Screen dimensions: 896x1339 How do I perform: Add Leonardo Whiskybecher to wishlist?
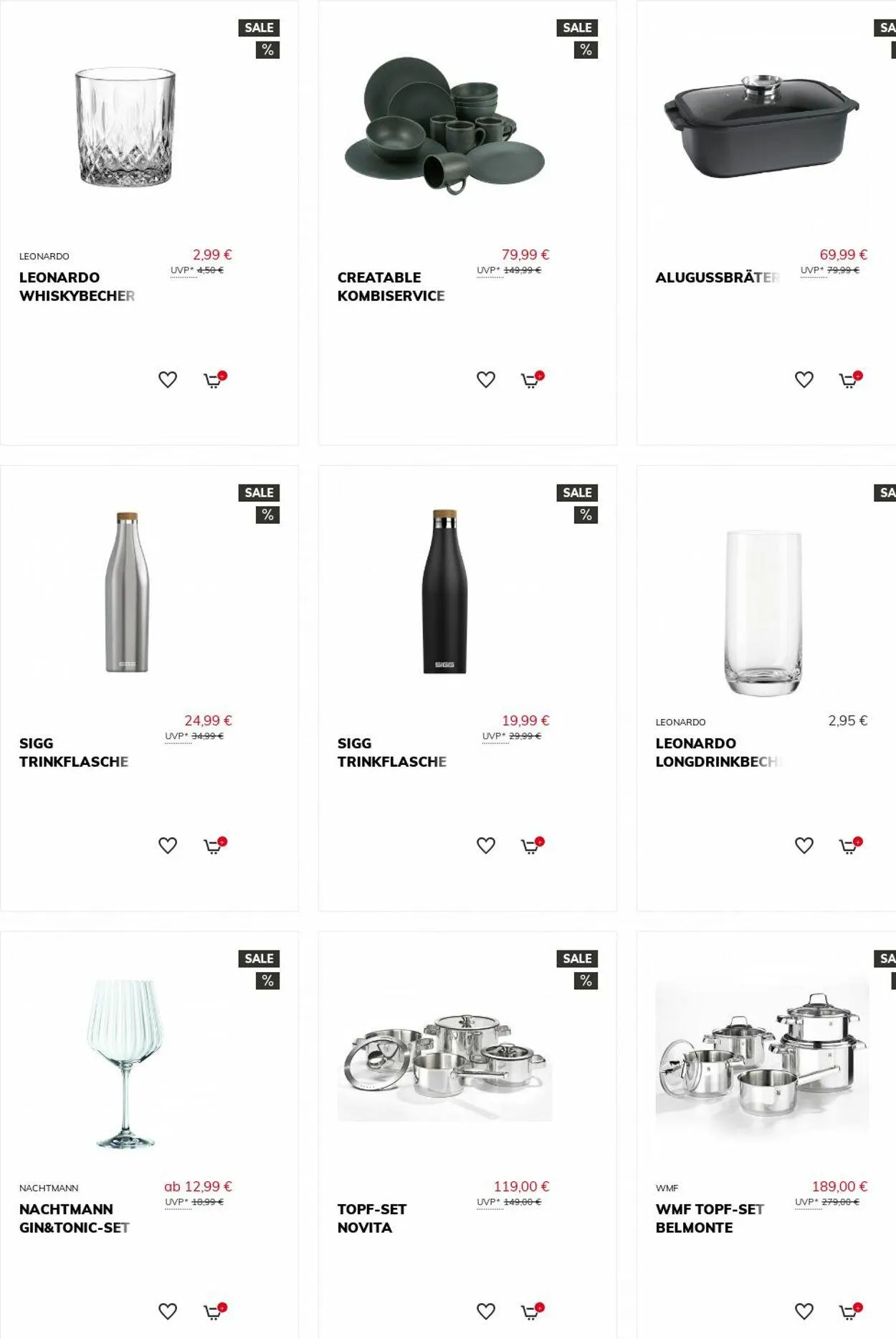coord(168,380)
